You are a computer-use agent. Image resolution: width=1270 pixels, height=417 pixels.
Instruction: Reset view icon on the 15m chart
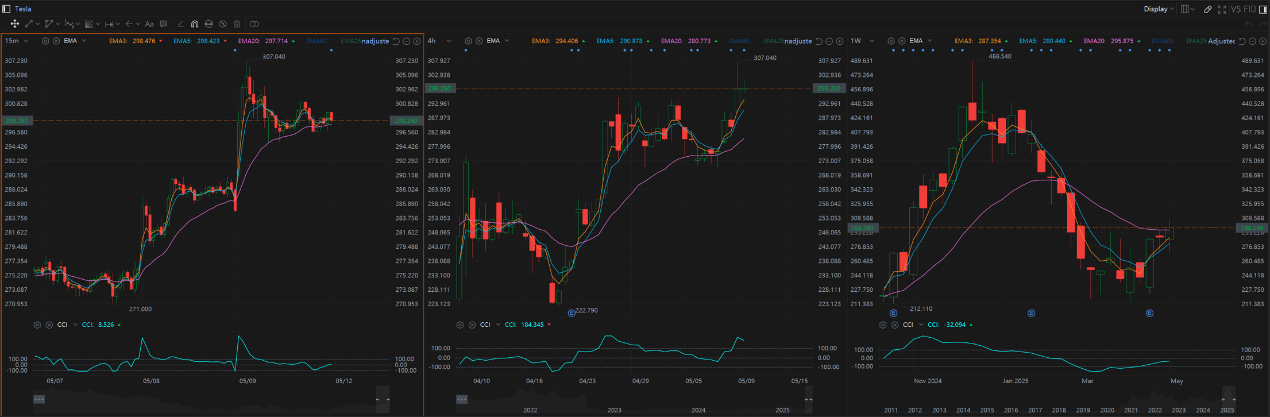click(x=396, y=41)
